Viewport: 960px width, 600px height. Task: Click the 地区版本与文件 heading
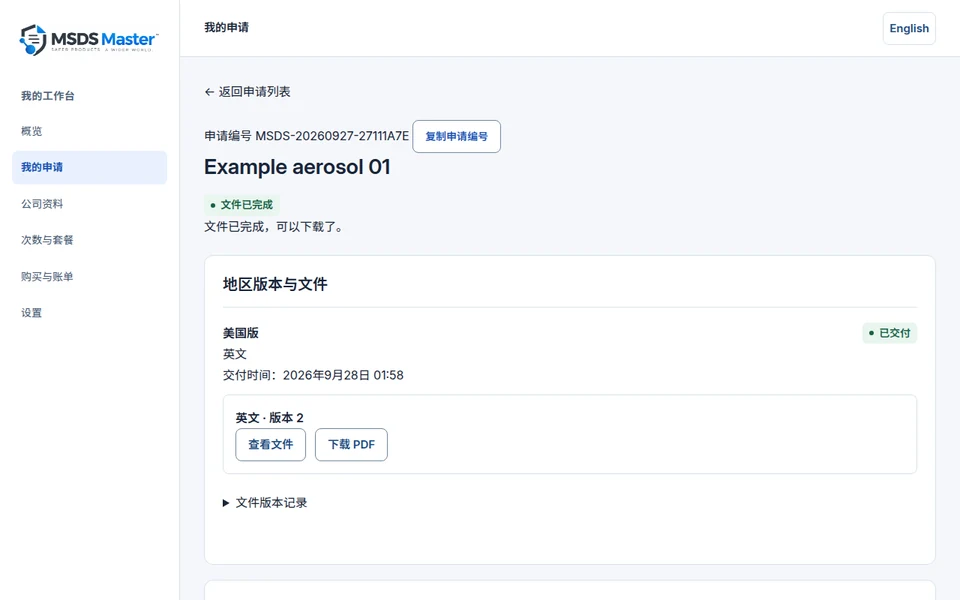[275, 284]
